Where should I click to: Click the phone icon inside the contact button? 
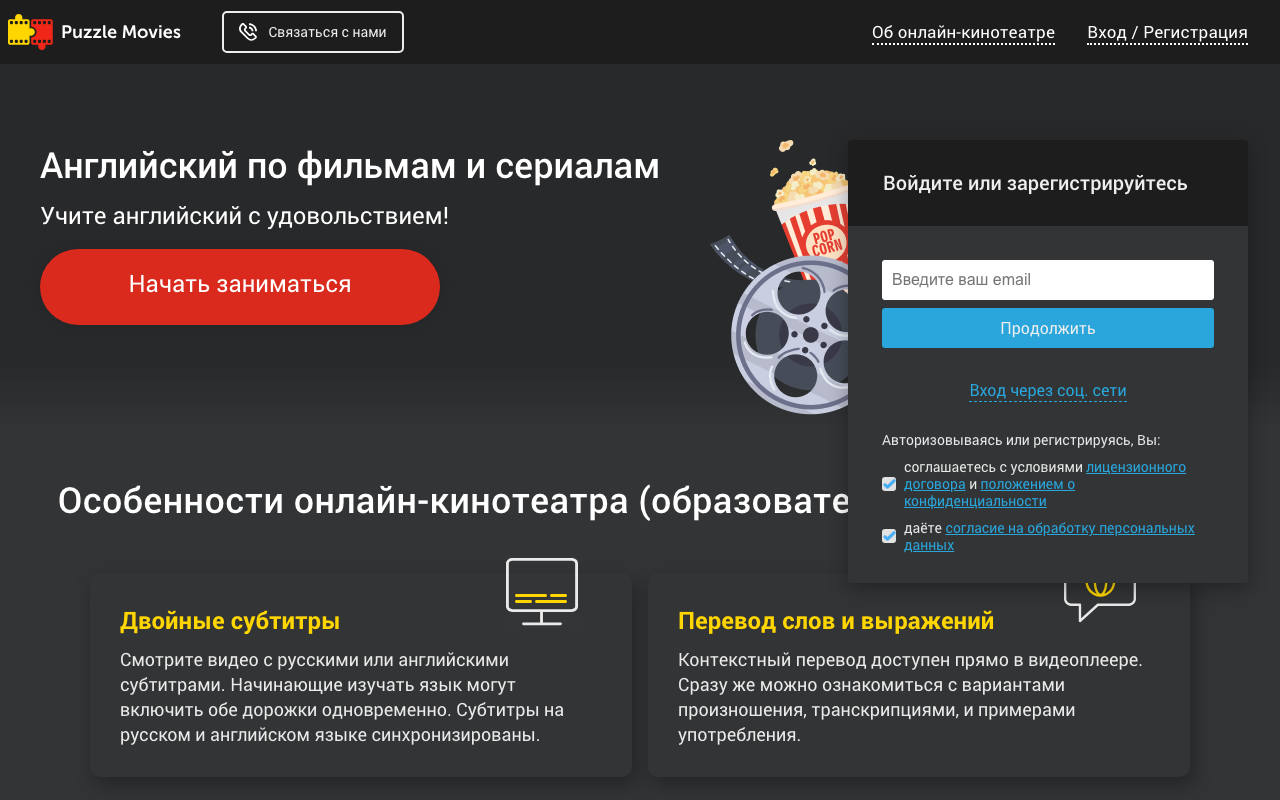click(248, 31)
